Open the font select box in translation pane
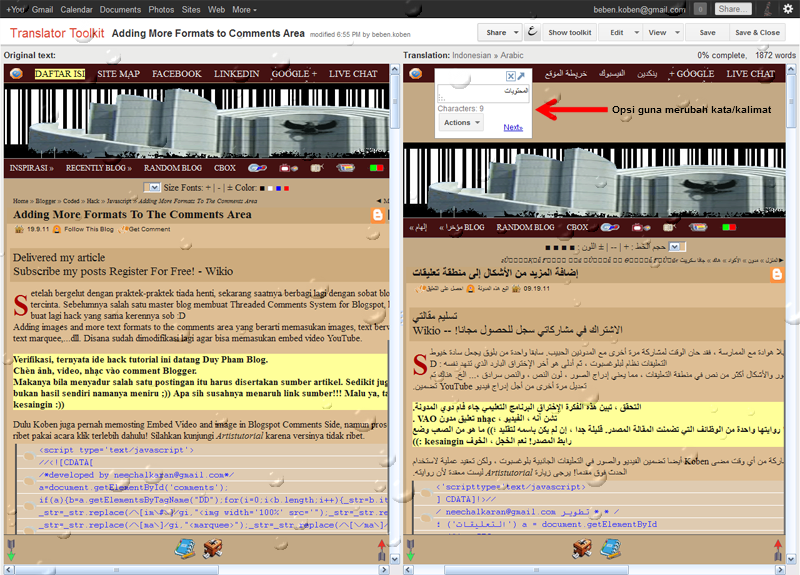Image resolution: width=800 pixels, height=575 pixels. (x=677, y=247)
